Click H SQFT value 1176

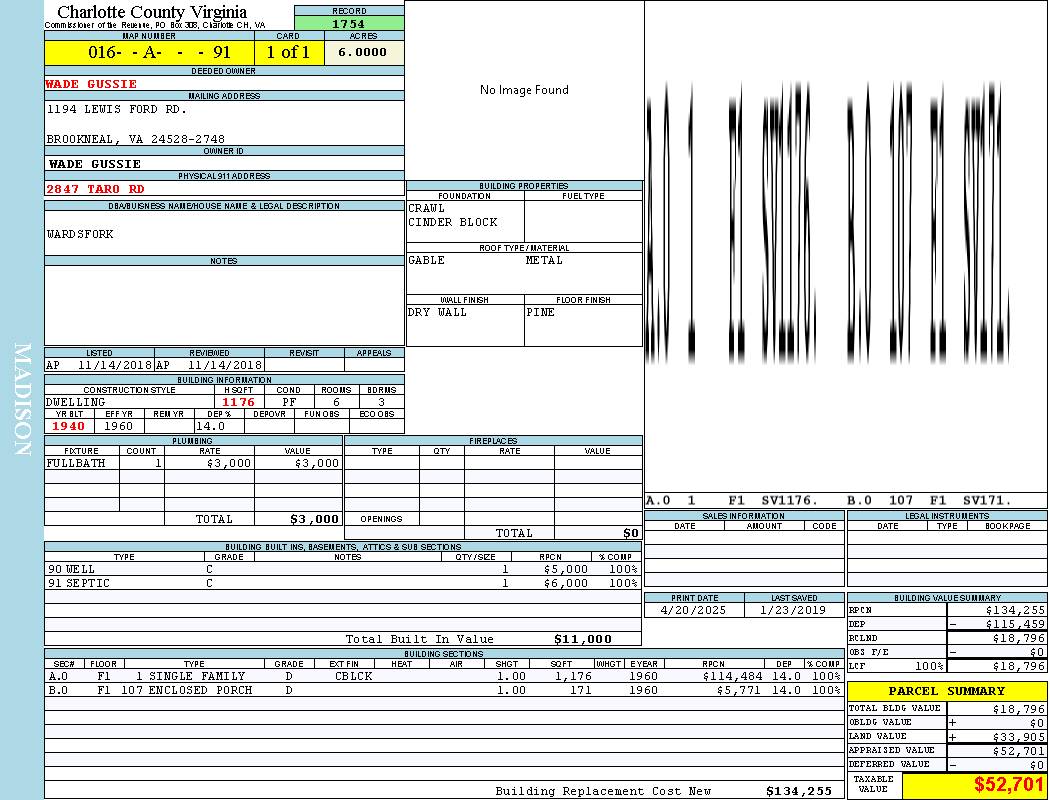[238, 402]
